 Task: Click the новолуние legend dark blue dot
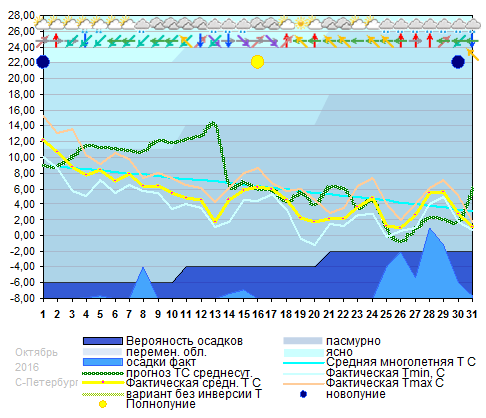pyautogui.click(x=303, y=394)
